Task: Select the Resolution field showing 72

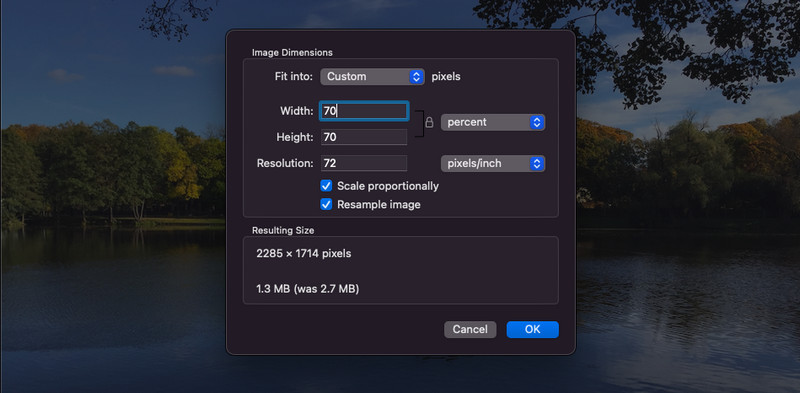Action: (364, 163)
